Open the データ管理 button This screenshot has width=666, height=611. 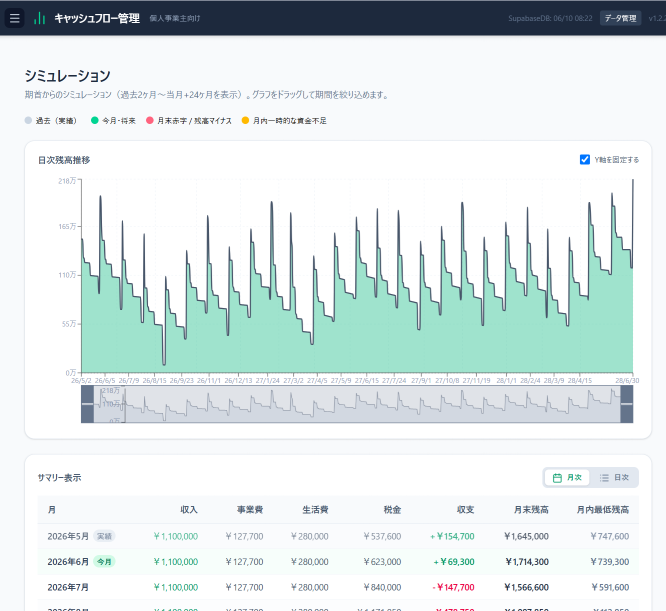click(620, 18)
